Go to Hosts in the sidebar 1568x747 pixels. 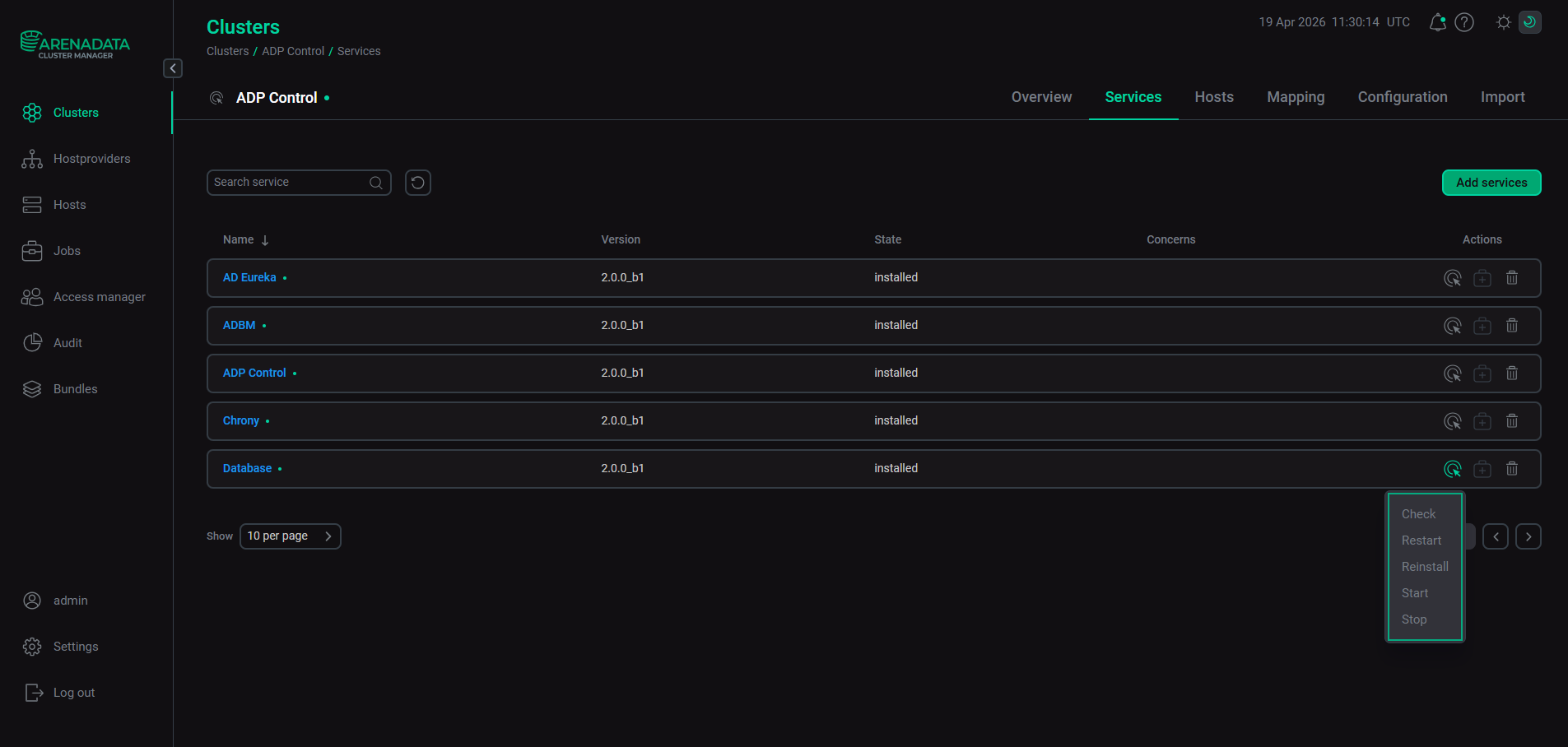[x=54, y=205]
